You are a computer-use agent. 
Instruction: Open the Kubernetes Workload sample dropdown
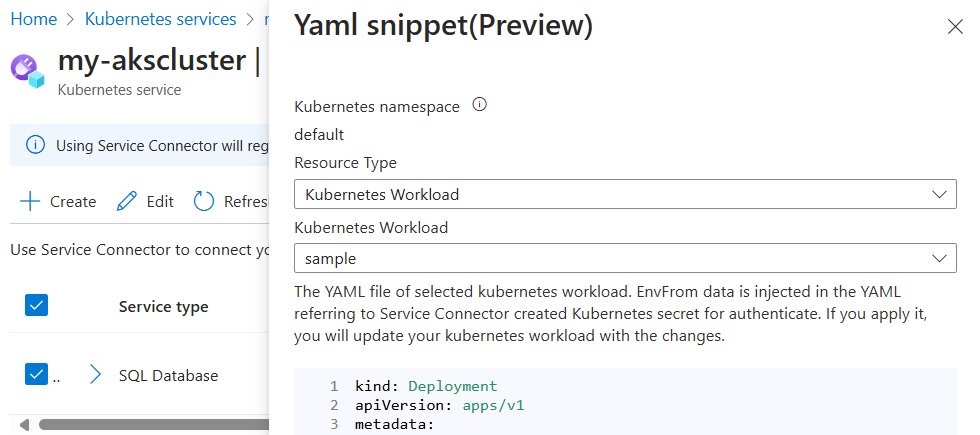625,258
